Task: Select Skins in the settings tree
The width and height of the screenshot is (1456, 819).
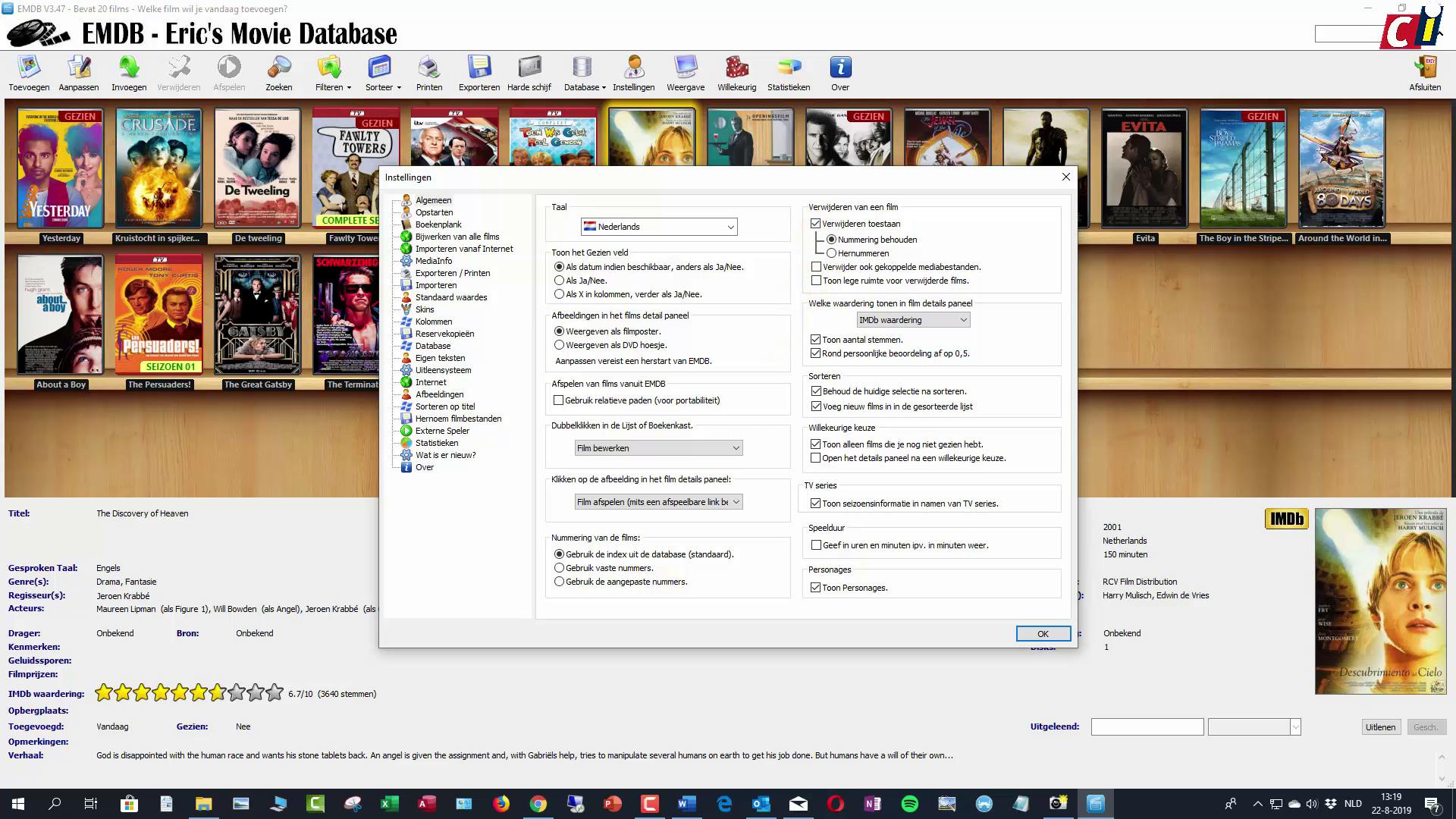Action: pos(425,309)
